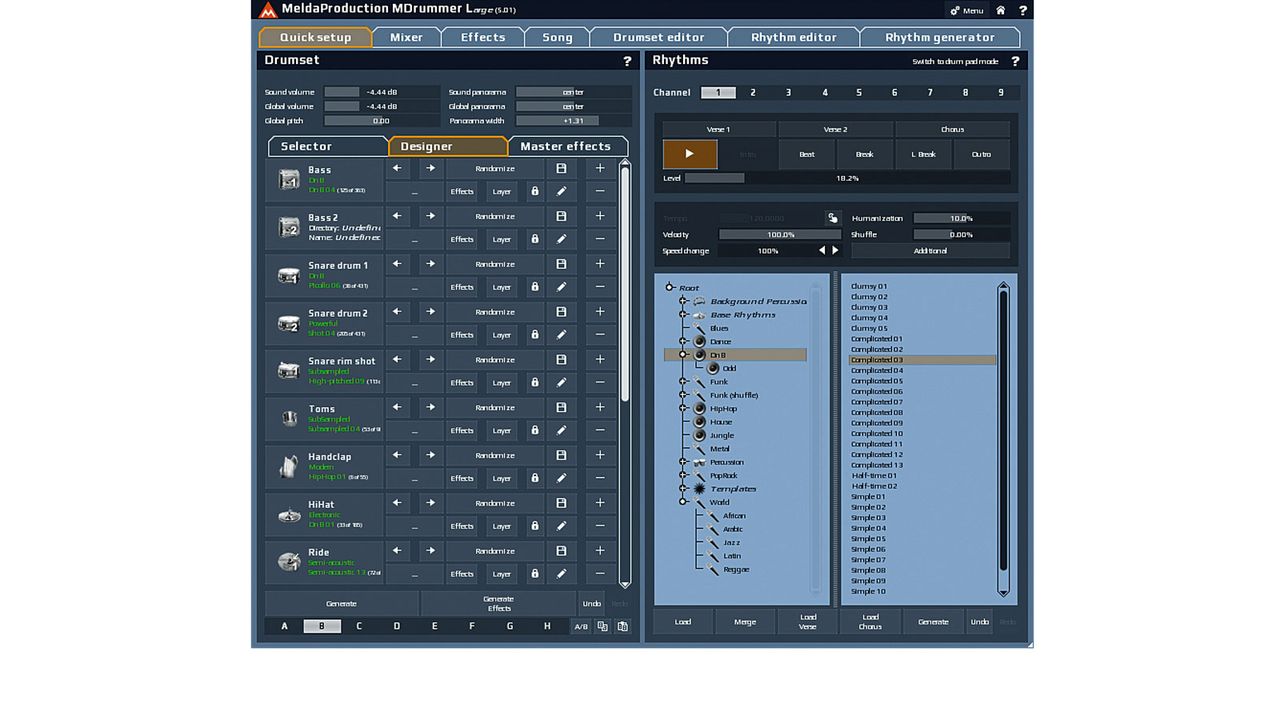Switch to the Effects tab
The image size is (1280, 720).
[483, 37]
